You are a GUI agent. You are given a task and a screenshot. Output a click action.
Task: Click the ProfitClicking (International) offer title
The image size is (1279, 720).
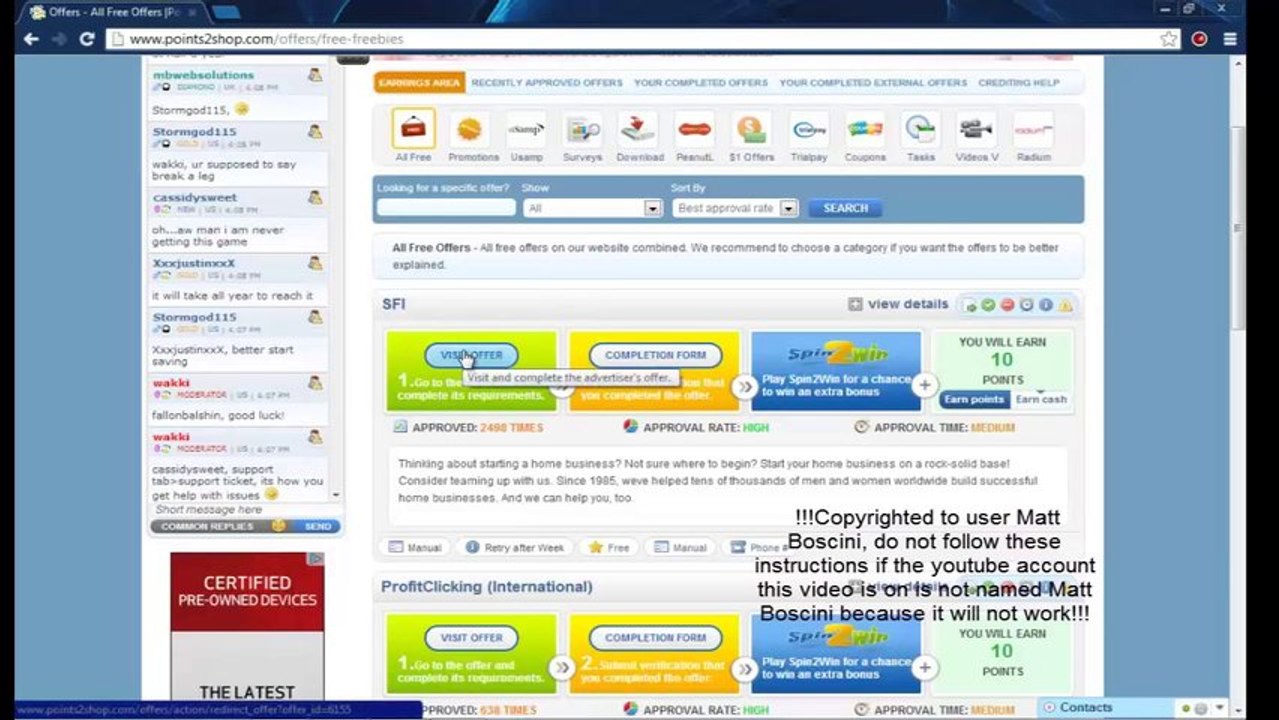pyautogui.click(x=486, y=586)
